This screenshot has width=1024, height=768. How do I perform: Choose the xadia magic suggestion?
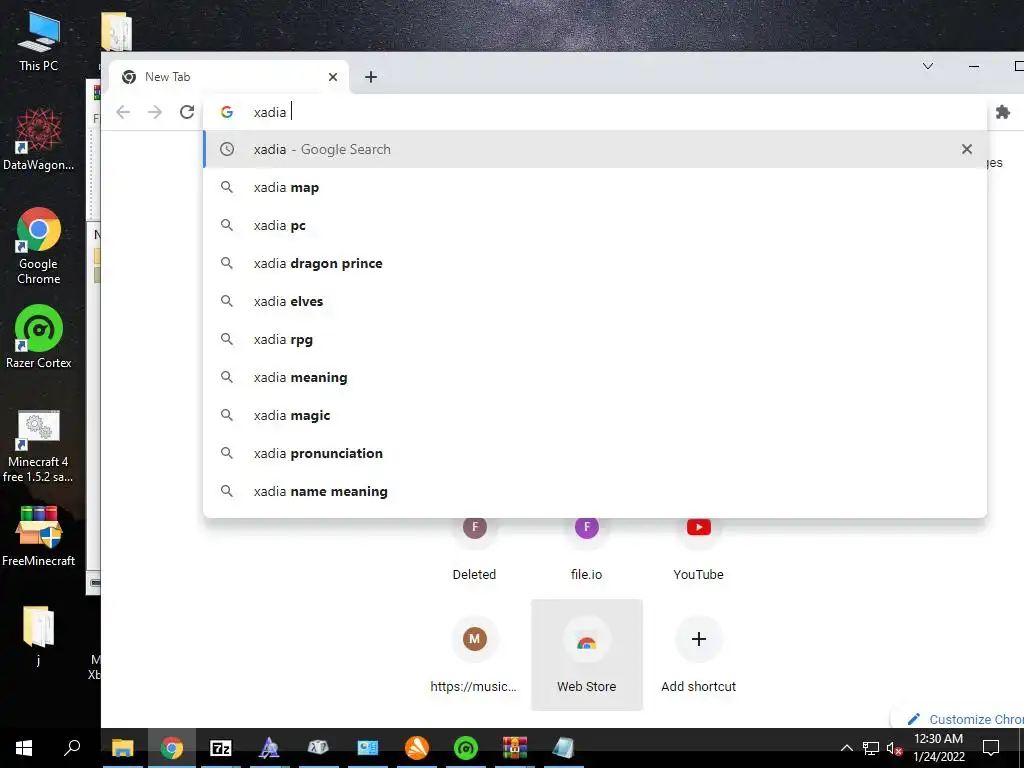pyautogui.click(x=594, y=415)
